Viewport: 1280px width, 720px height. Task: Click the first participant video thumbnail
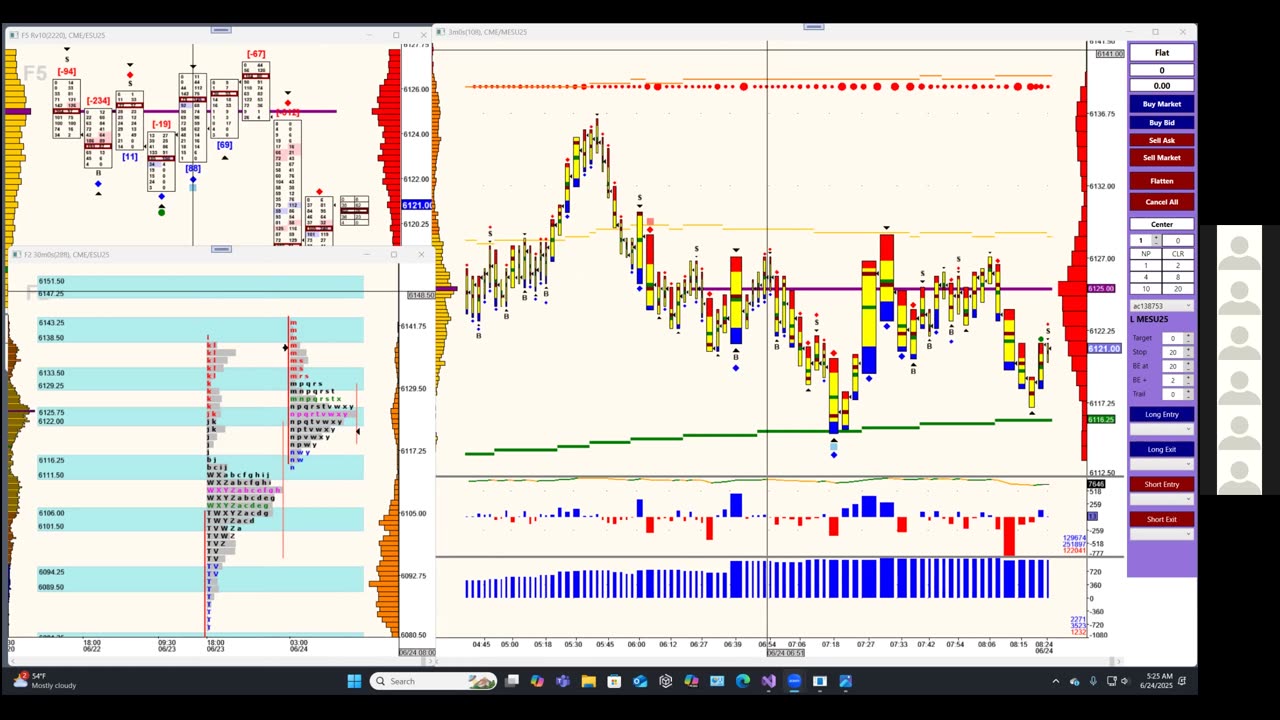[1239, 249]
